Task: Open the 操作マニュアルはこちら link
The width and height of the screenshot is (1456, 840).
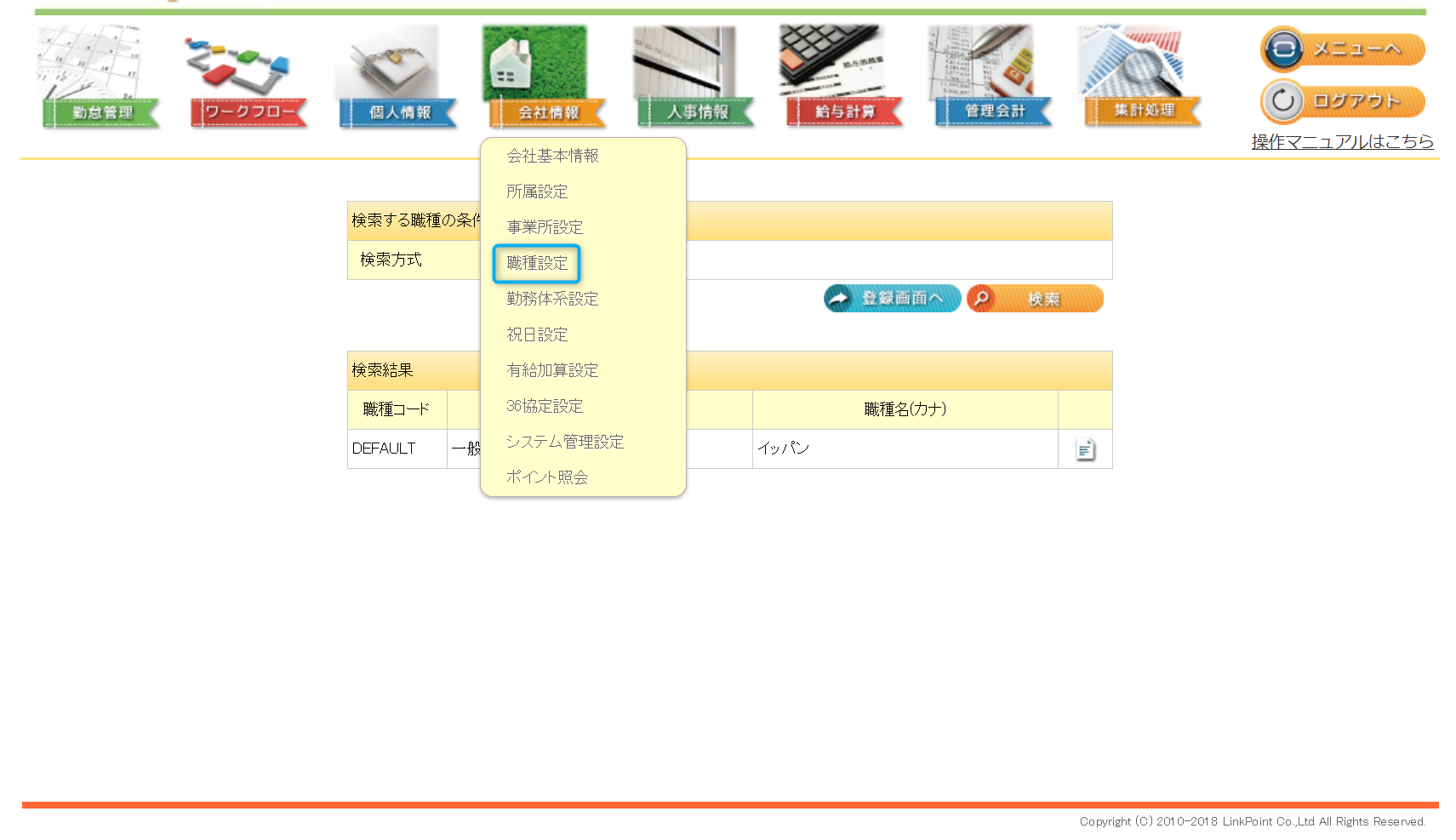Action: 1342,141
